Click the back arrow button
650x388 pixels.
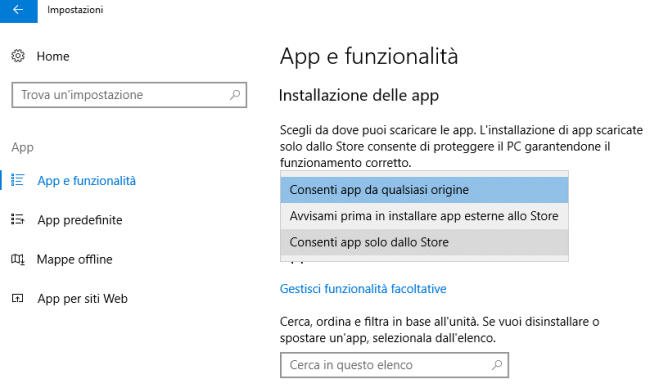18,10
